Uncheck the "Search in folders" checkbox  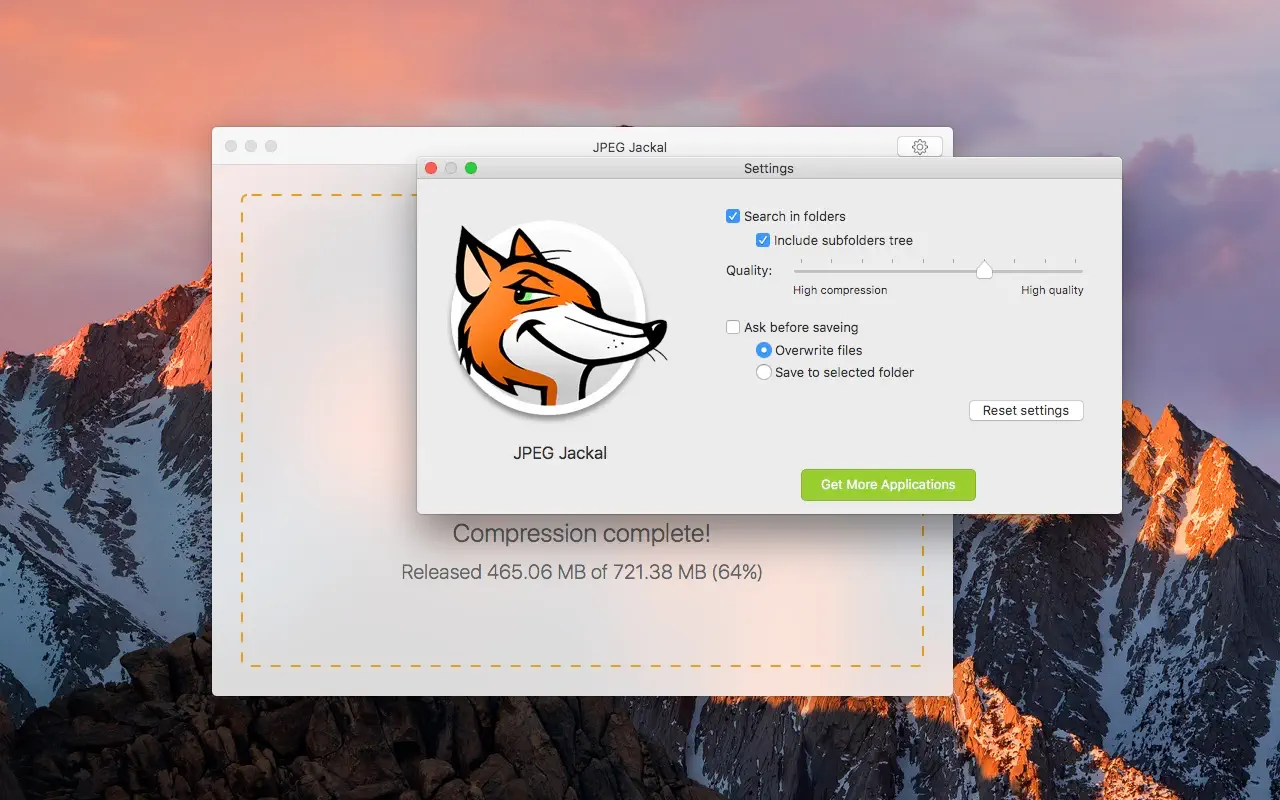733,216
